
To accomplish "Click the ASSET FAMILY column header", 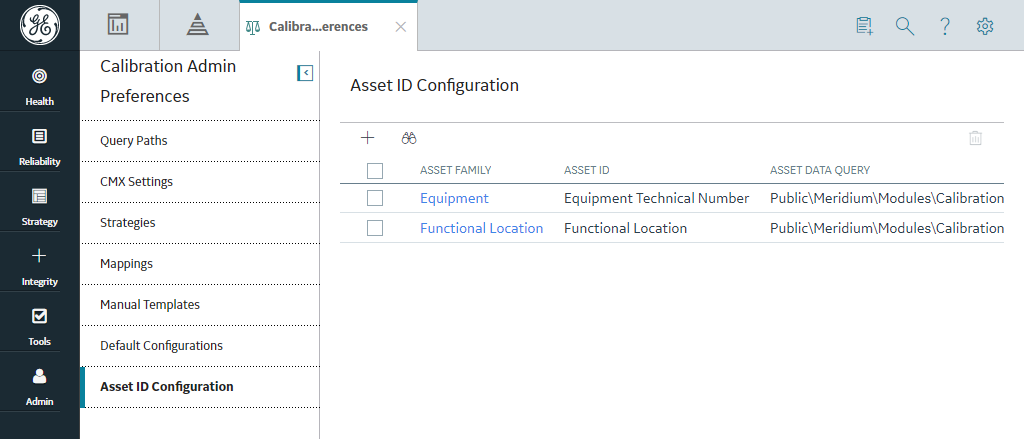I will point(455,171).
